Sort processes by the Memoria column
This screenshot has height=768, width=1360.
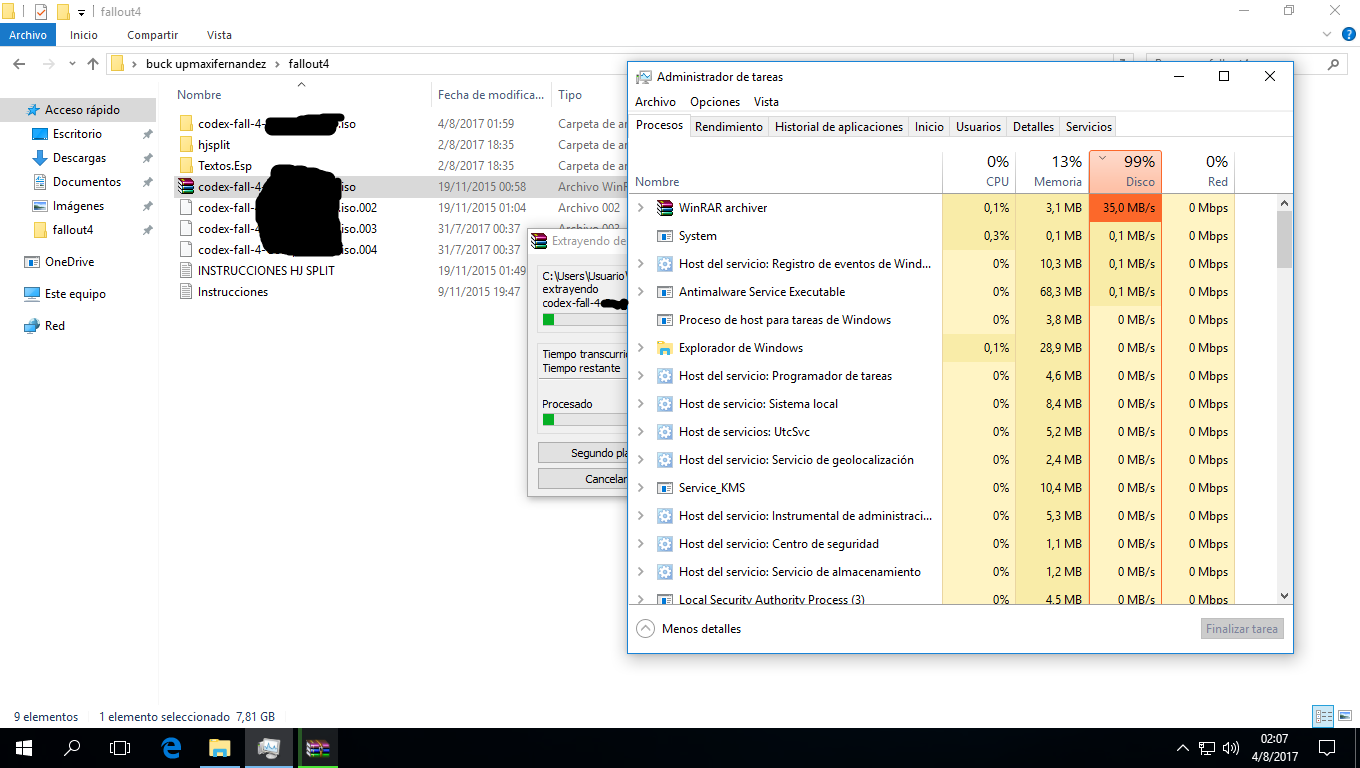(x=1052, y=171)
